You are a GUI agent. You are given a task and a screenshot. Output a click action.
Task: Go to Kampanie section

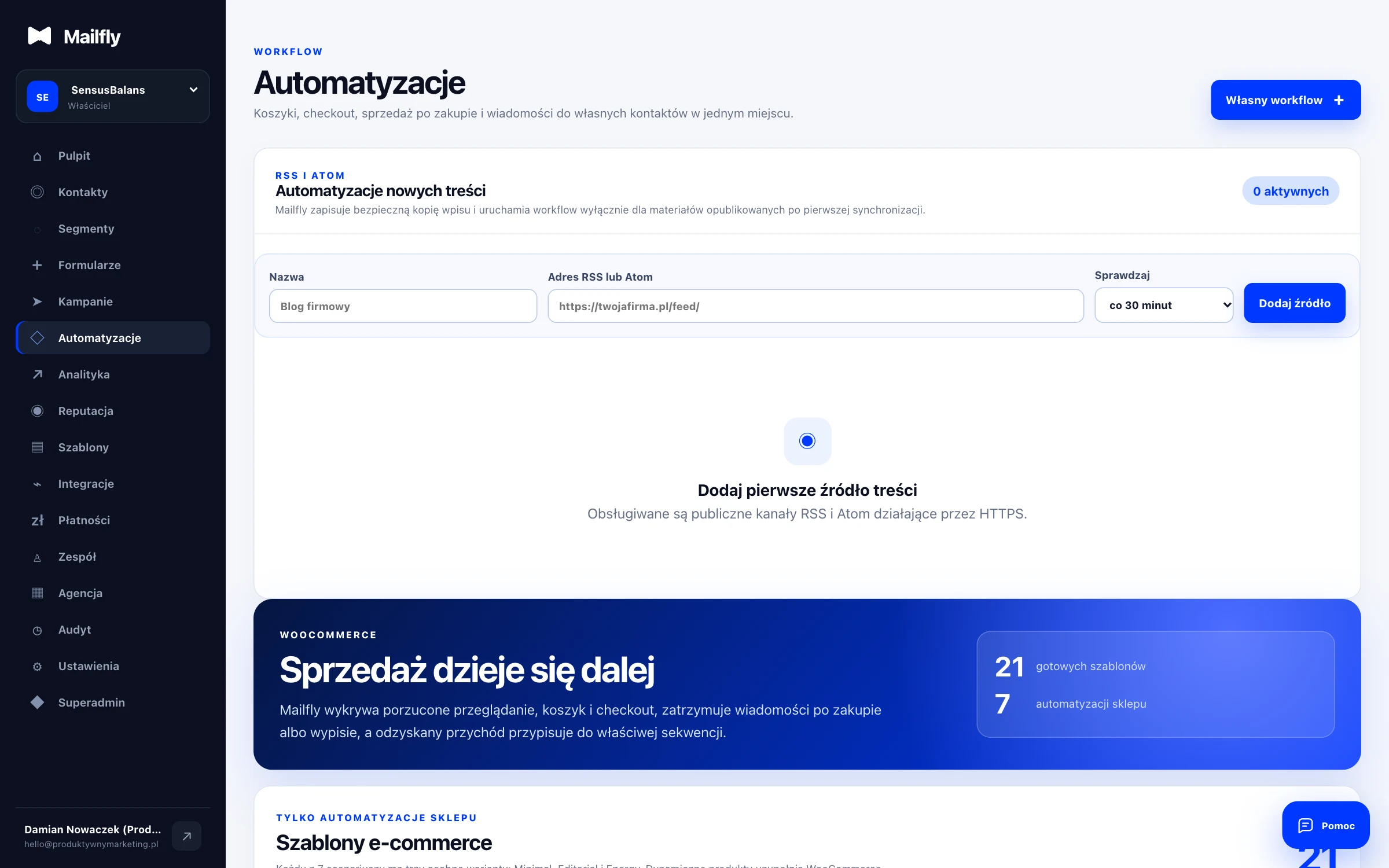[x=112, y=301]
